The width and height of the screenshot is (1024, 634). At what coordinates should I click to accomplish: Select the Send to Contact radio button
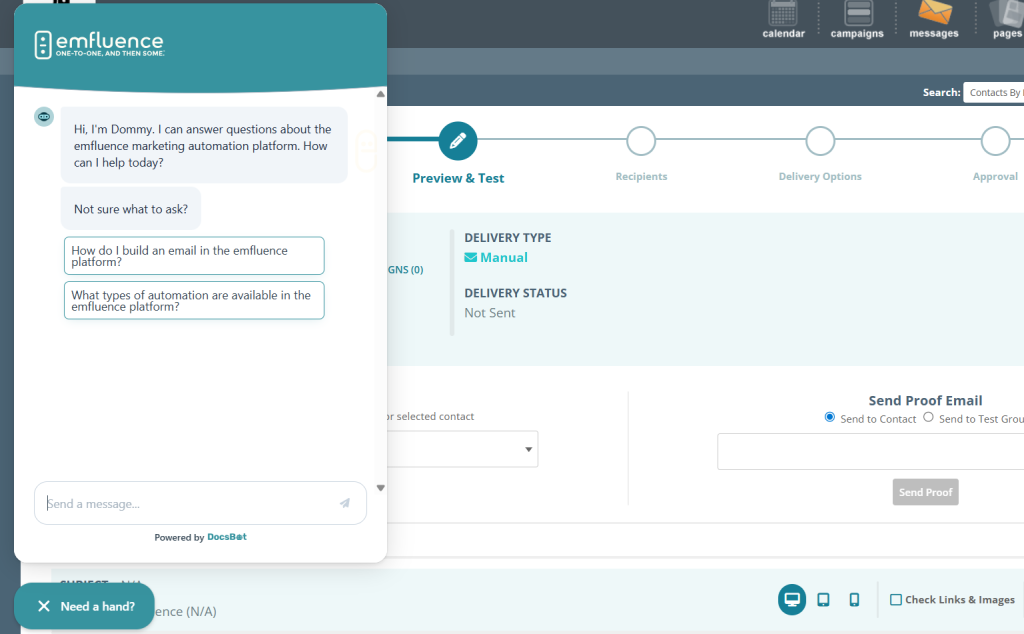pyautogui.click(x=830, y=417)
